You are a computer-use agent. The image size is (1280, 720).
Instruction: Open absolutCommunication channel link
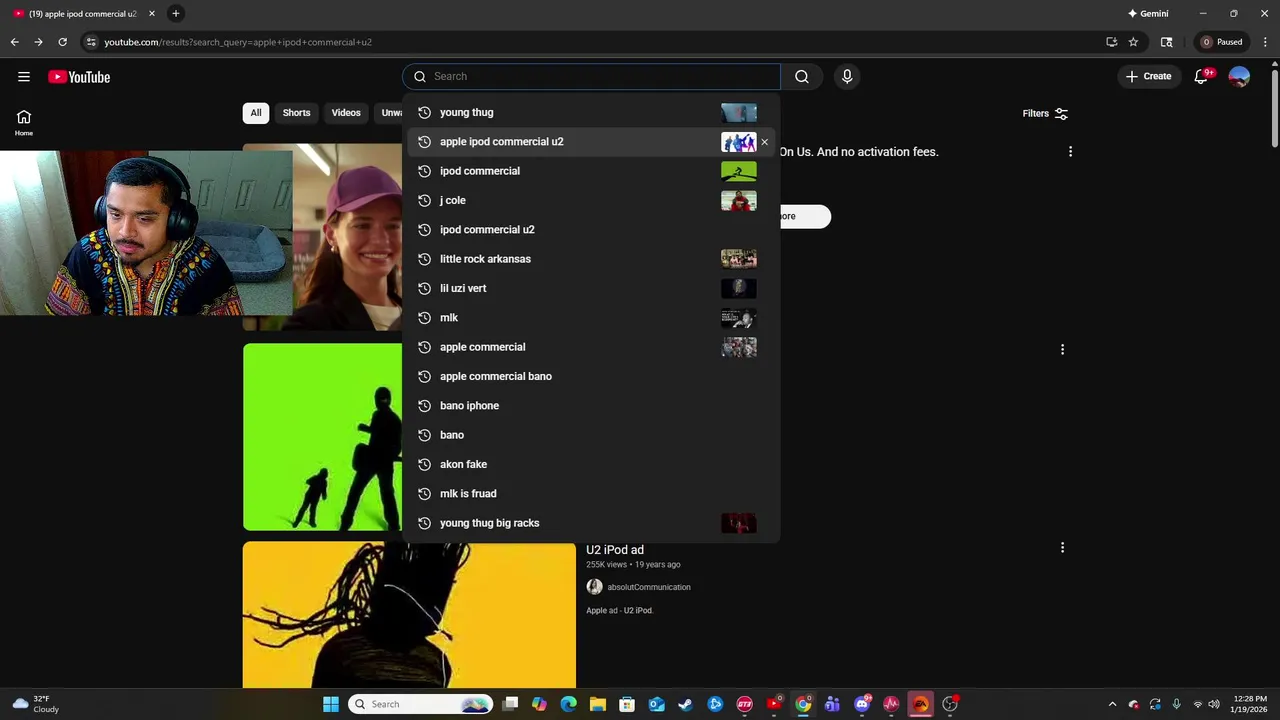(x=649, y=587)
